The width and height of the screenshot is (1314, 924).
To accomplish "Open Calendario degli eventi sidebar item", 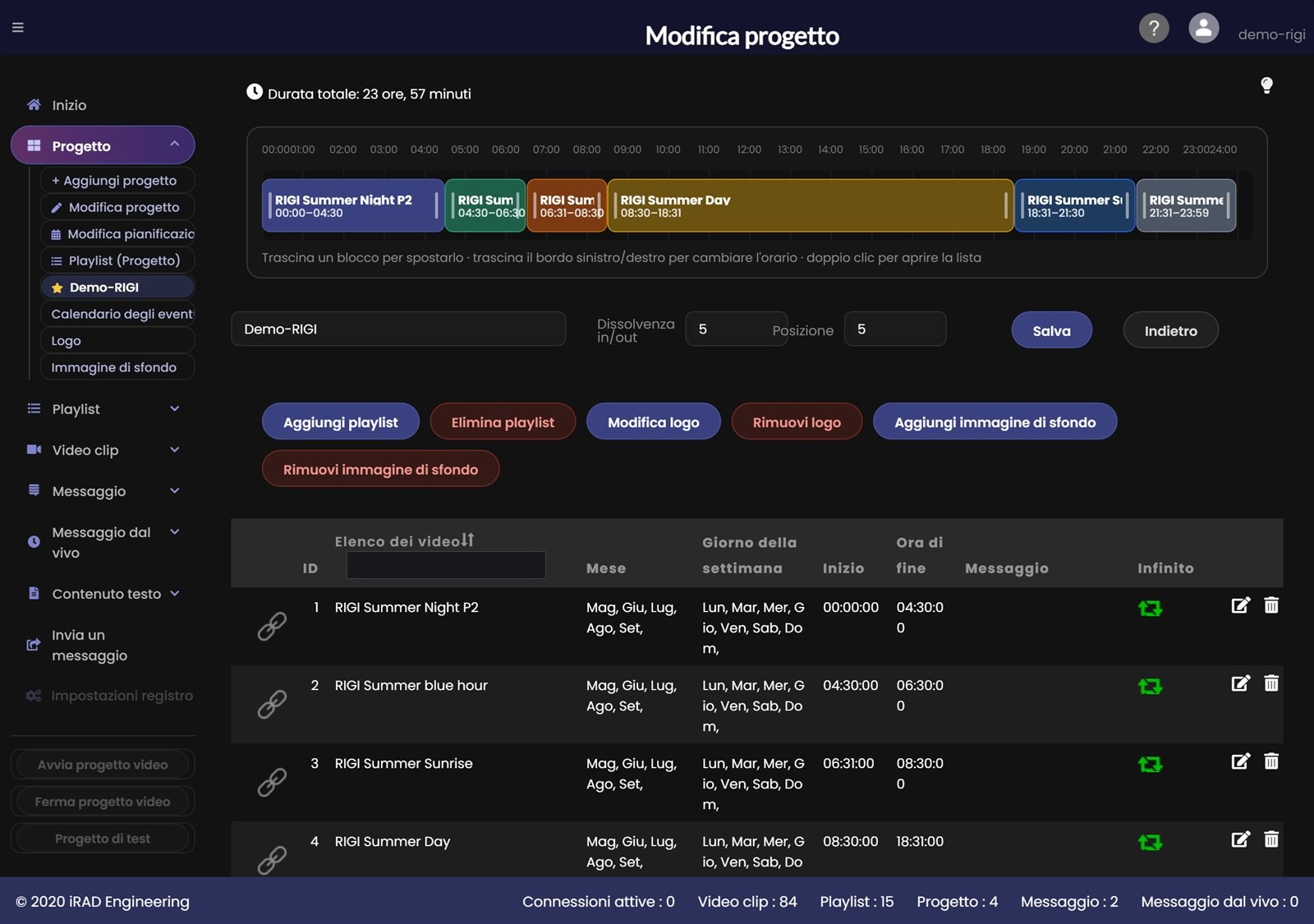I will coord(117,314).
